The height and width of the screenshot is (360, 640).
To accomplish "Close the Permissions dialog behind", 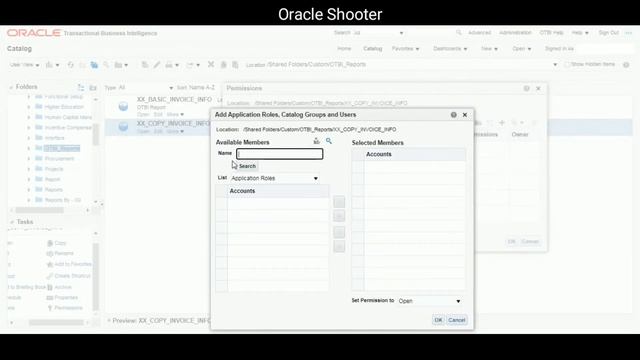I will (538, 89).
